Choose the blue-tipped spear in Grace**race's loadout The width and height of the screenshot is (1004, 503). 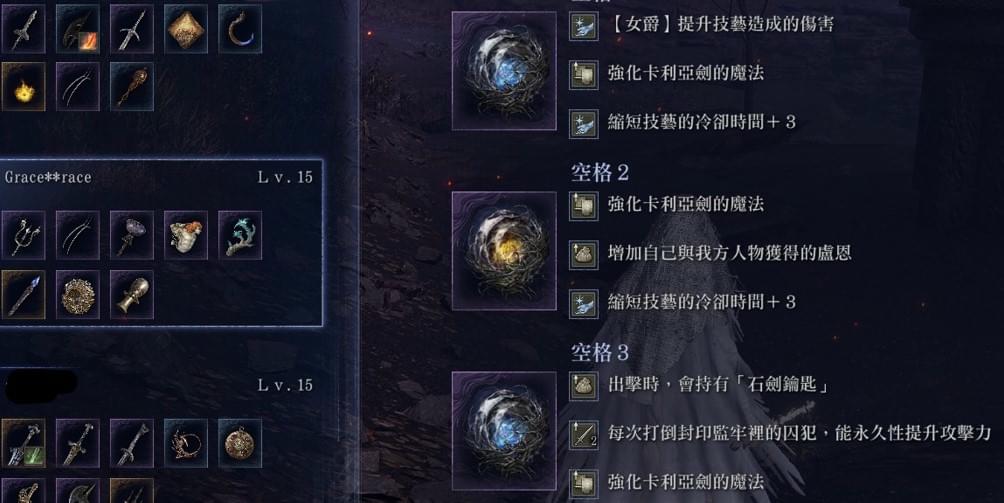(x=23, y=294)
